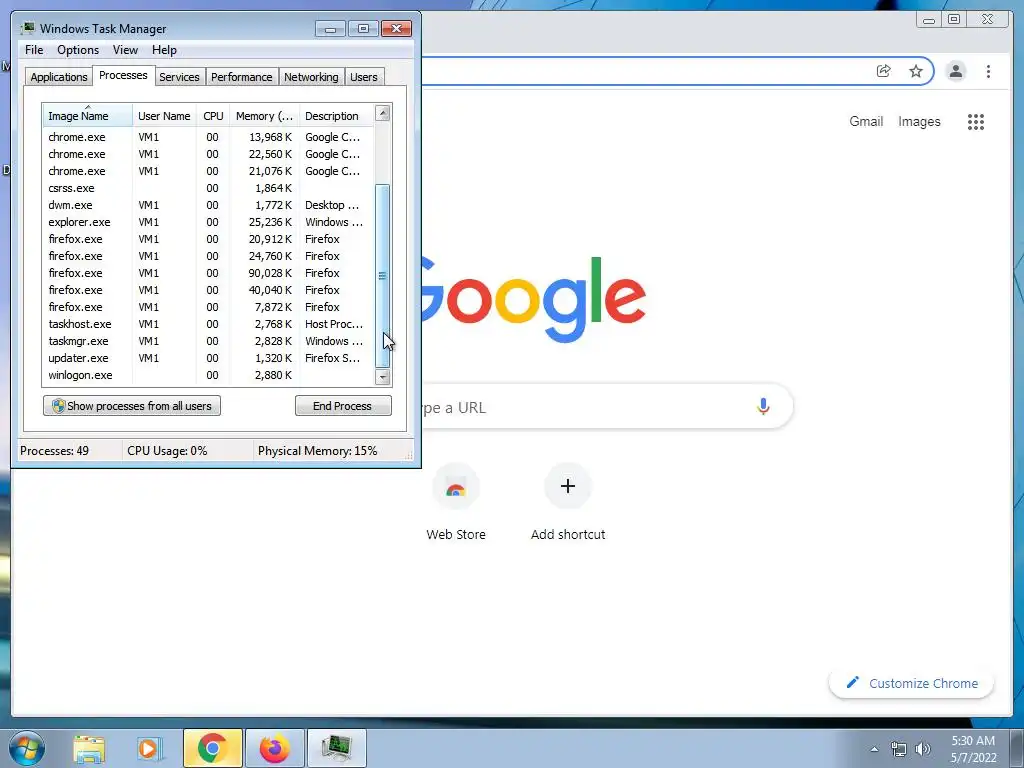Click the Add shortcut plus icon

(568, 486)
